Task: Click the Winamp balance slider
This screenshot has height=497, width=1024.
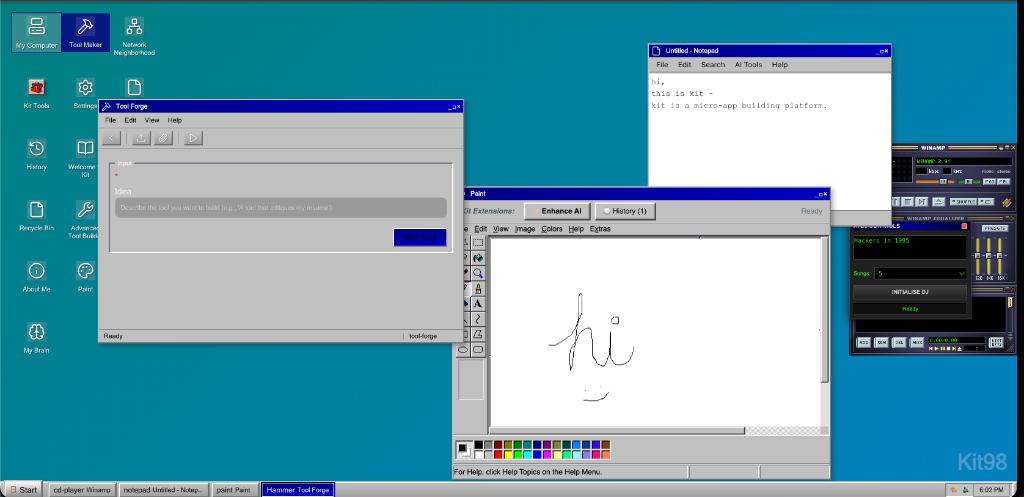Action: (x=968, y=182)
